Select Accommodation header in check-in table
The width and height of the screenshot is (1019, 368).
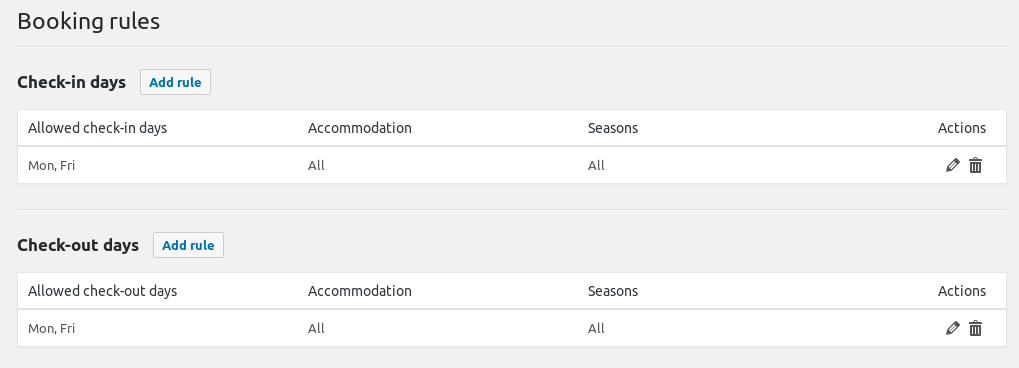(x=359, y=128)
